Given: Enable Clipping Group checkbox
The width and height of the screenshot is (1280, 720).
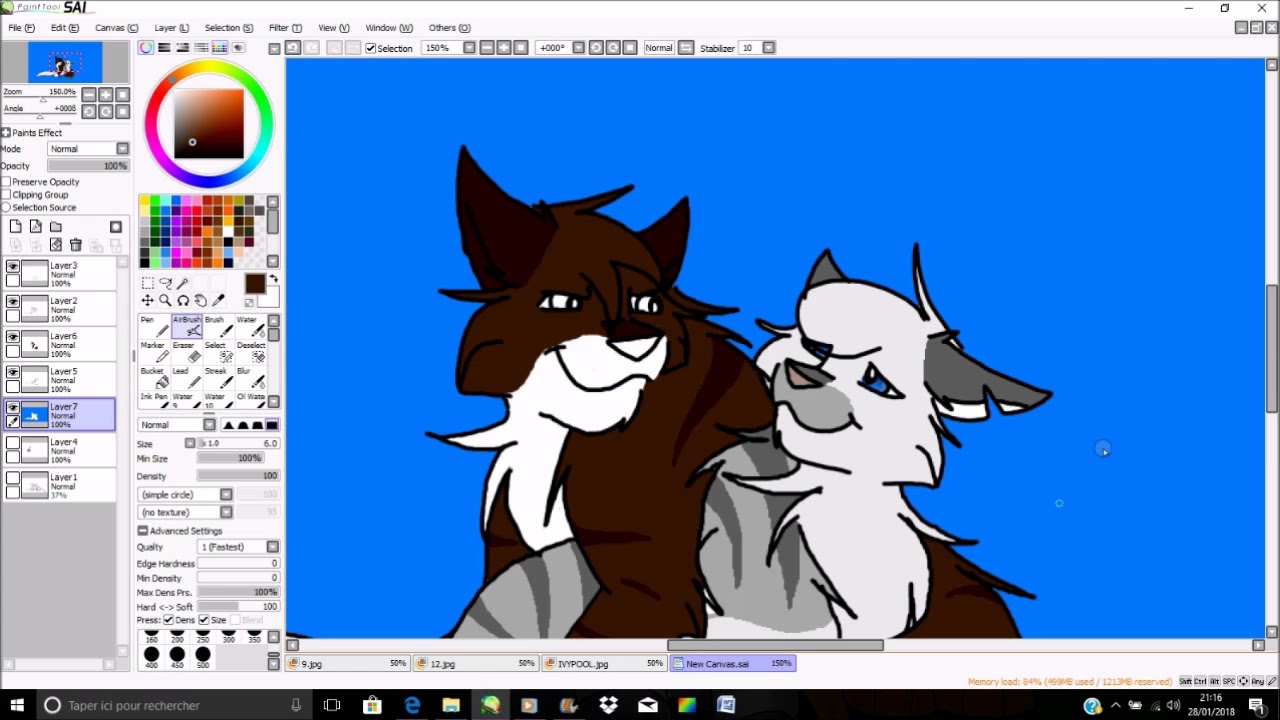Looking at the screenshot, I should coord(6,195).
